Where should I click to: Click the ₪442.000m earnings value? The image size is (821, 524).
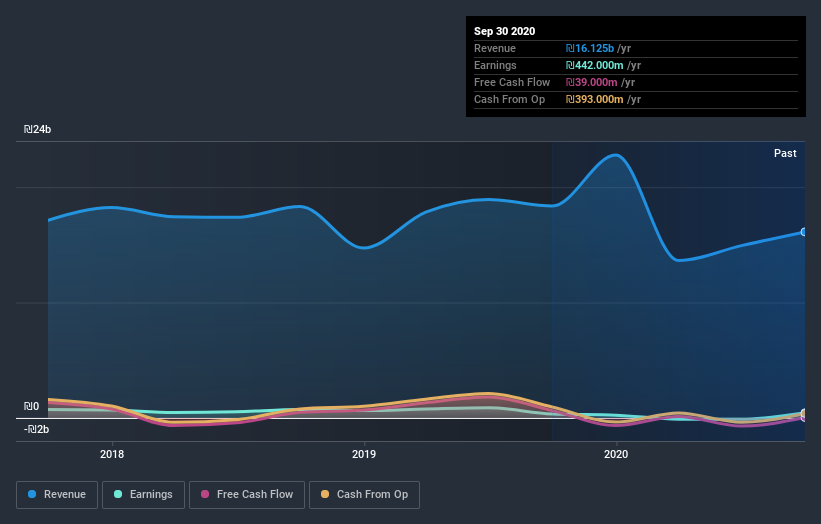pyautogui.click(x=594, y=65)
